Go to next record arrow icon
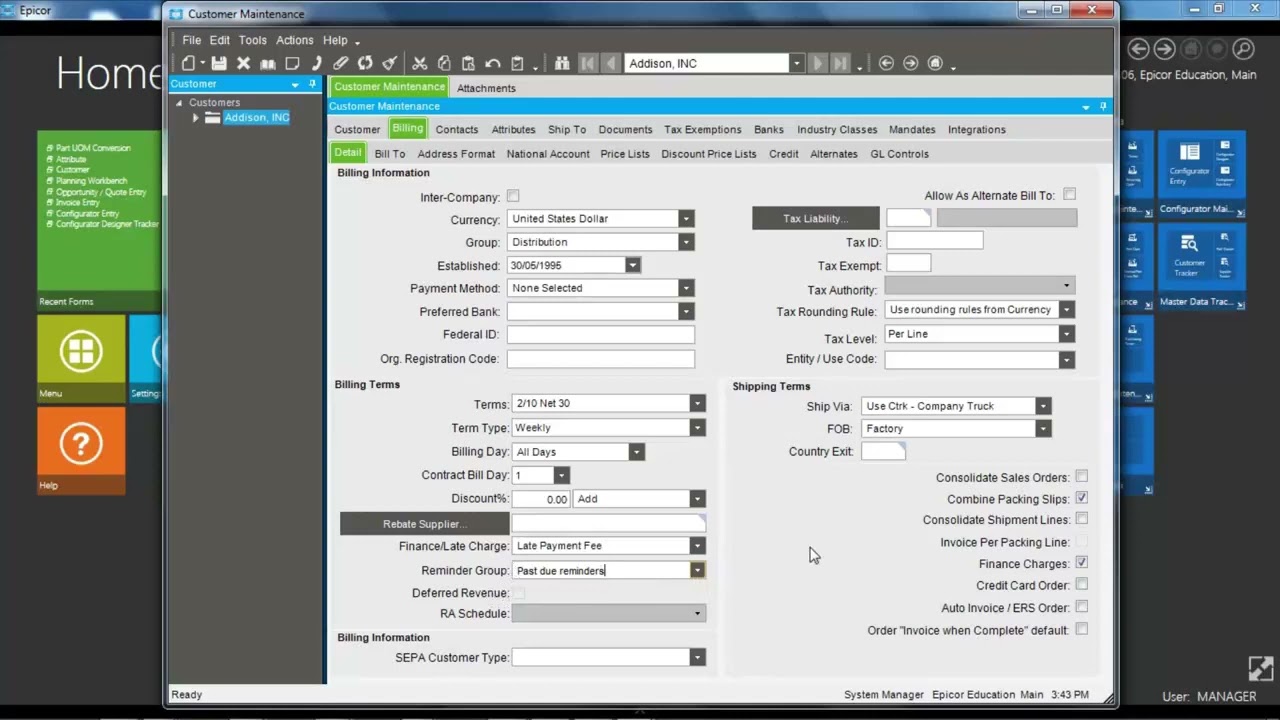 818,63
